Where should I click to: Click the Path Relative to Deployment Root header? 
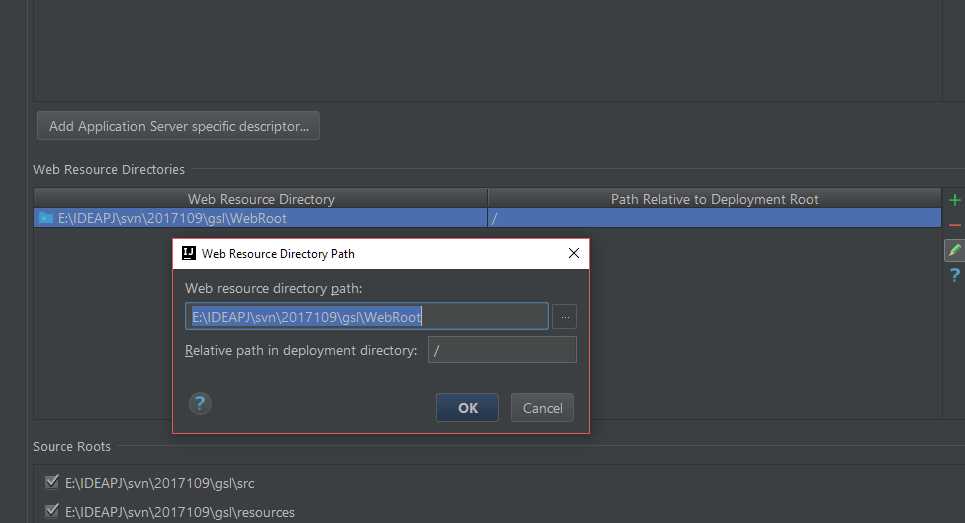[714, 199]
